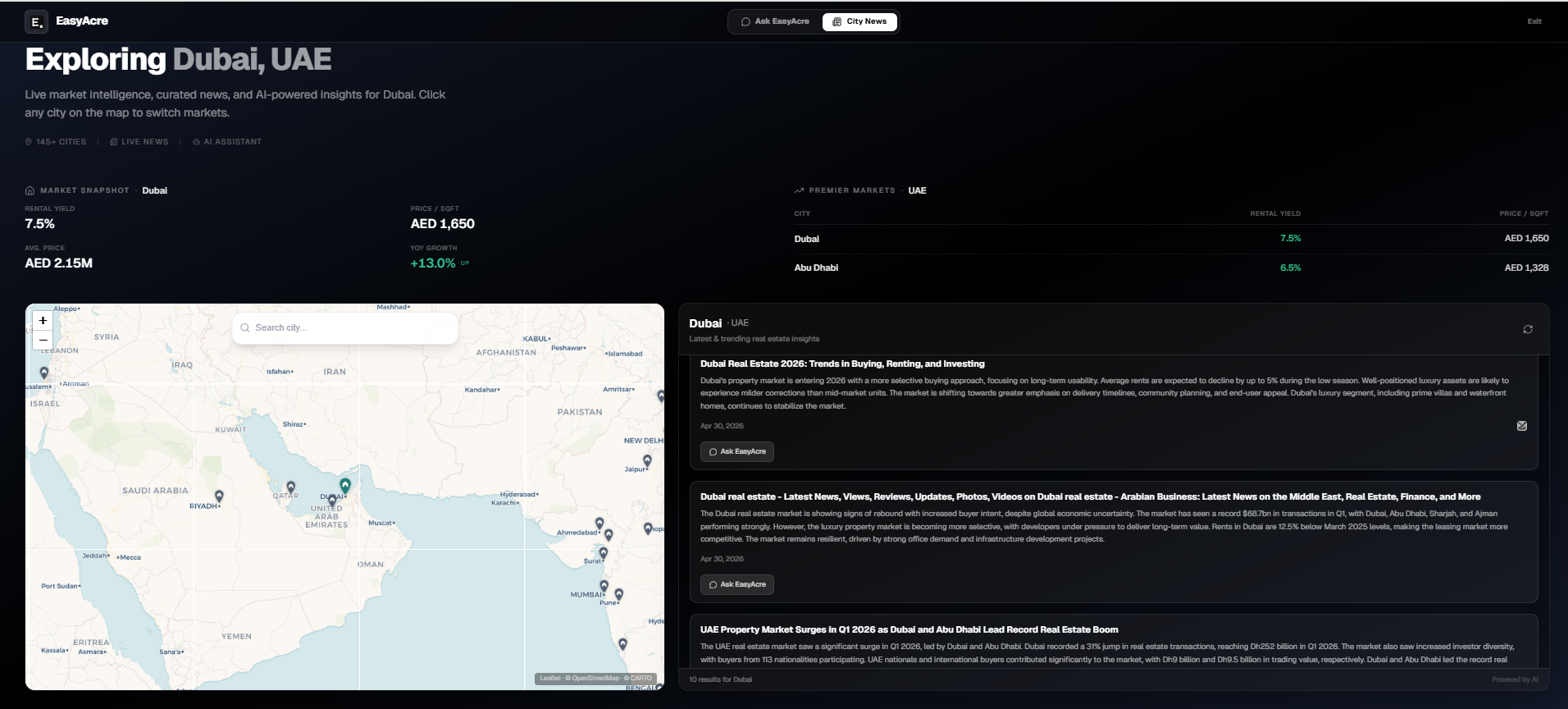Click the magnifier icon in city search
The height and width of the screenshot is (709, 1568).
244,327
